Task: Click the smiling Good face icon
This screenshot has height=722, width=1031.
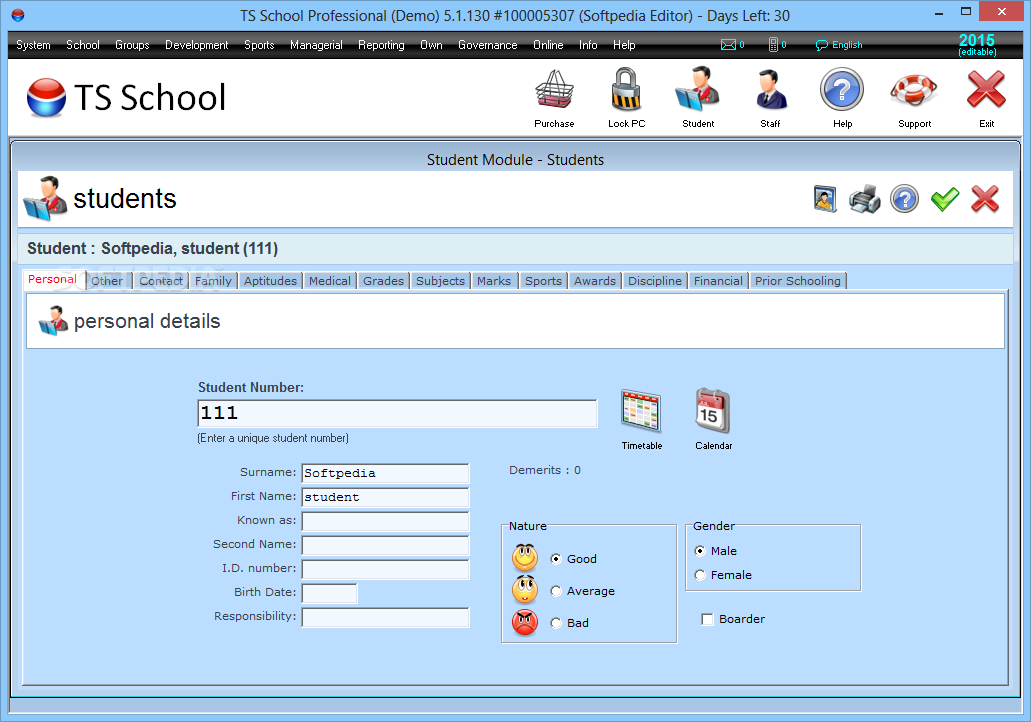Action: pos(525,558)
